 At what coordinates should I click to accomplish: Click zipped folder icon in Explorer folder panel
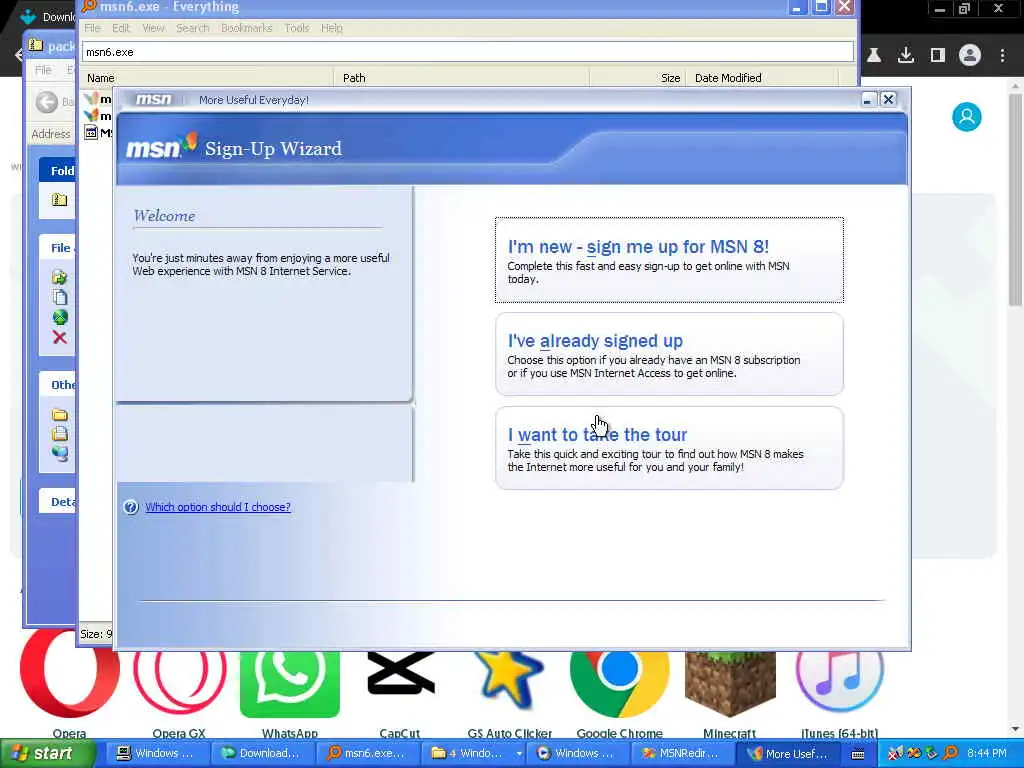(x=59, y=199)
